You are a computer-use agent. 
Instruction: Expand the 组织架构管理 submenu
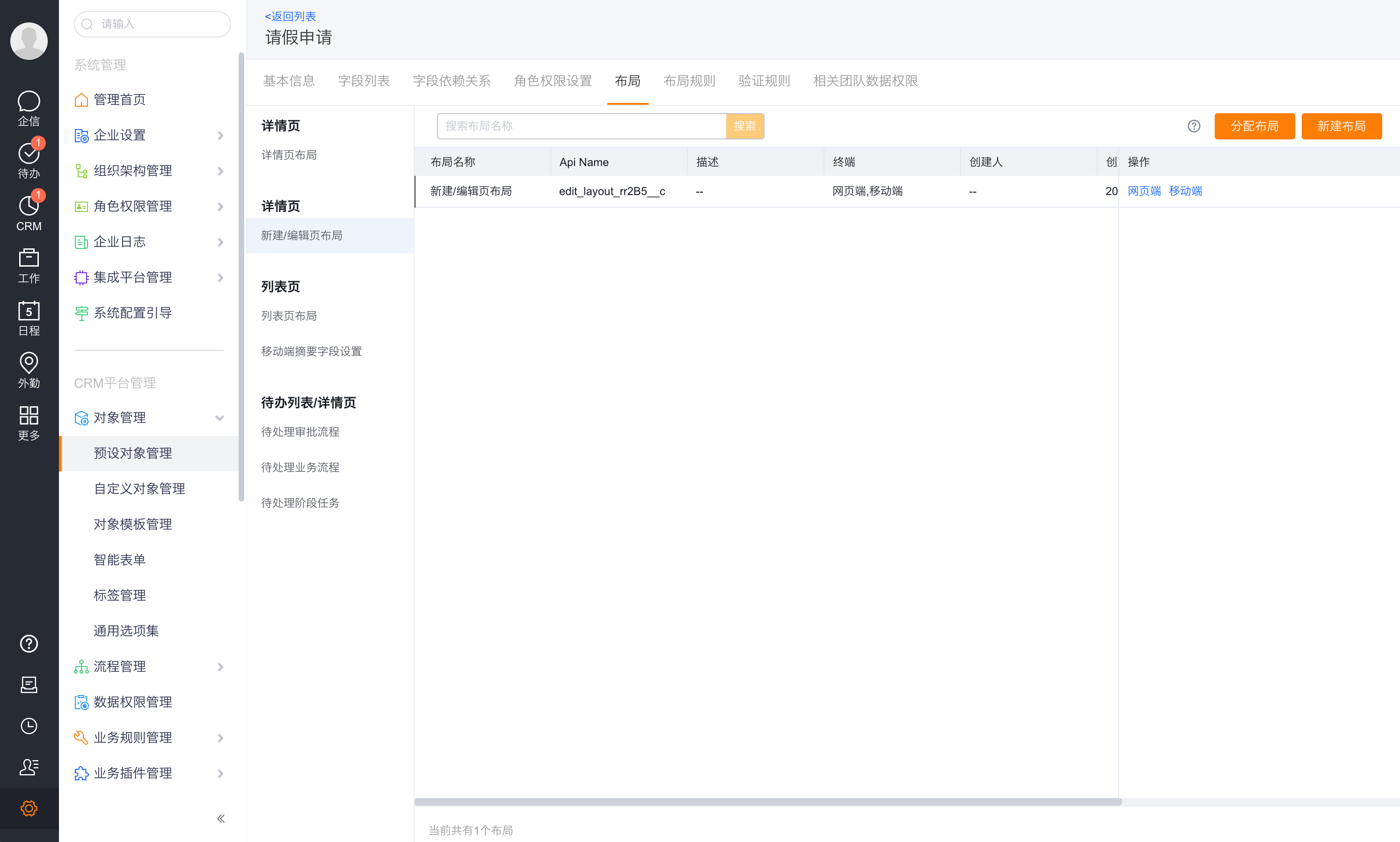[221, 171]
